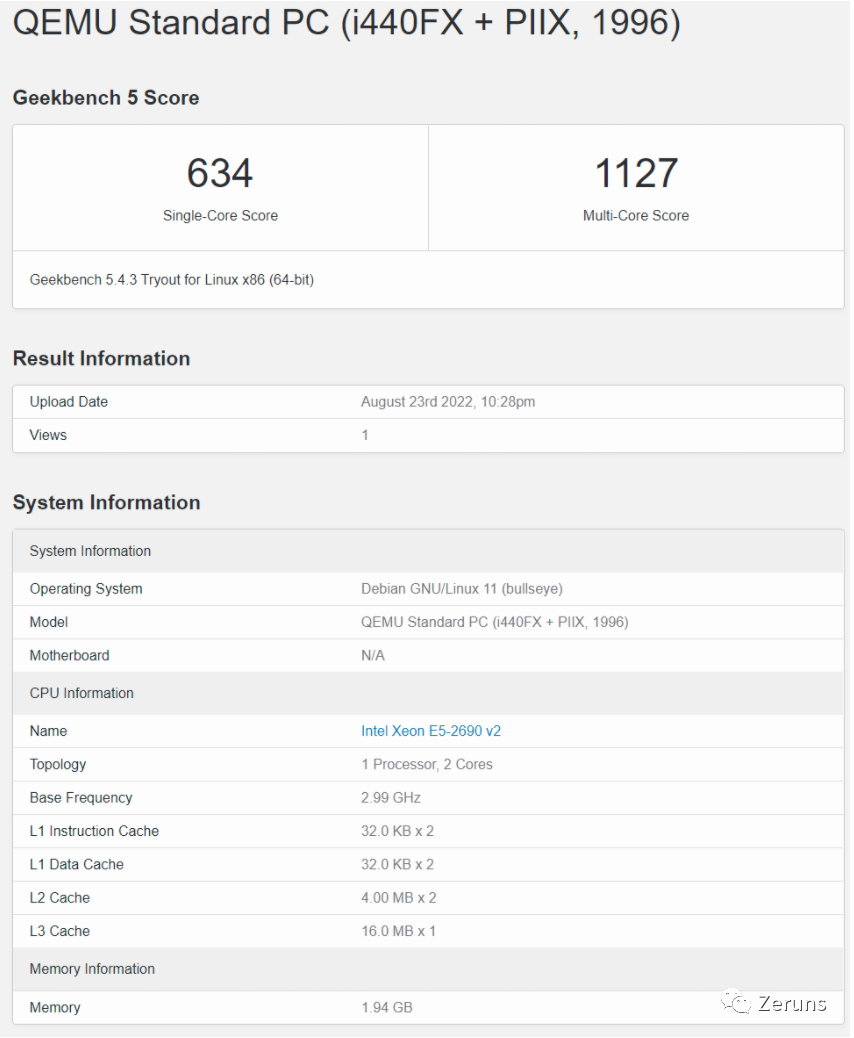Select the 1.94 GB memory value
The width and height of the screenshot is (854, 1038).
click(x=387, y=1008)
